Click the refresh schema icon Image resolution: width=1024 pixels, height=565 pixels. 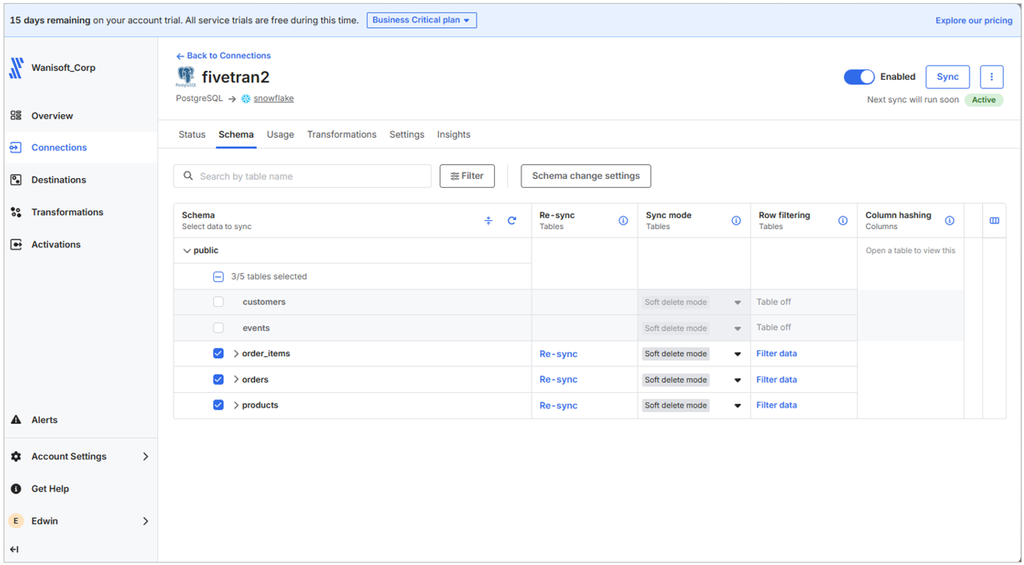(x=512, y=221)
